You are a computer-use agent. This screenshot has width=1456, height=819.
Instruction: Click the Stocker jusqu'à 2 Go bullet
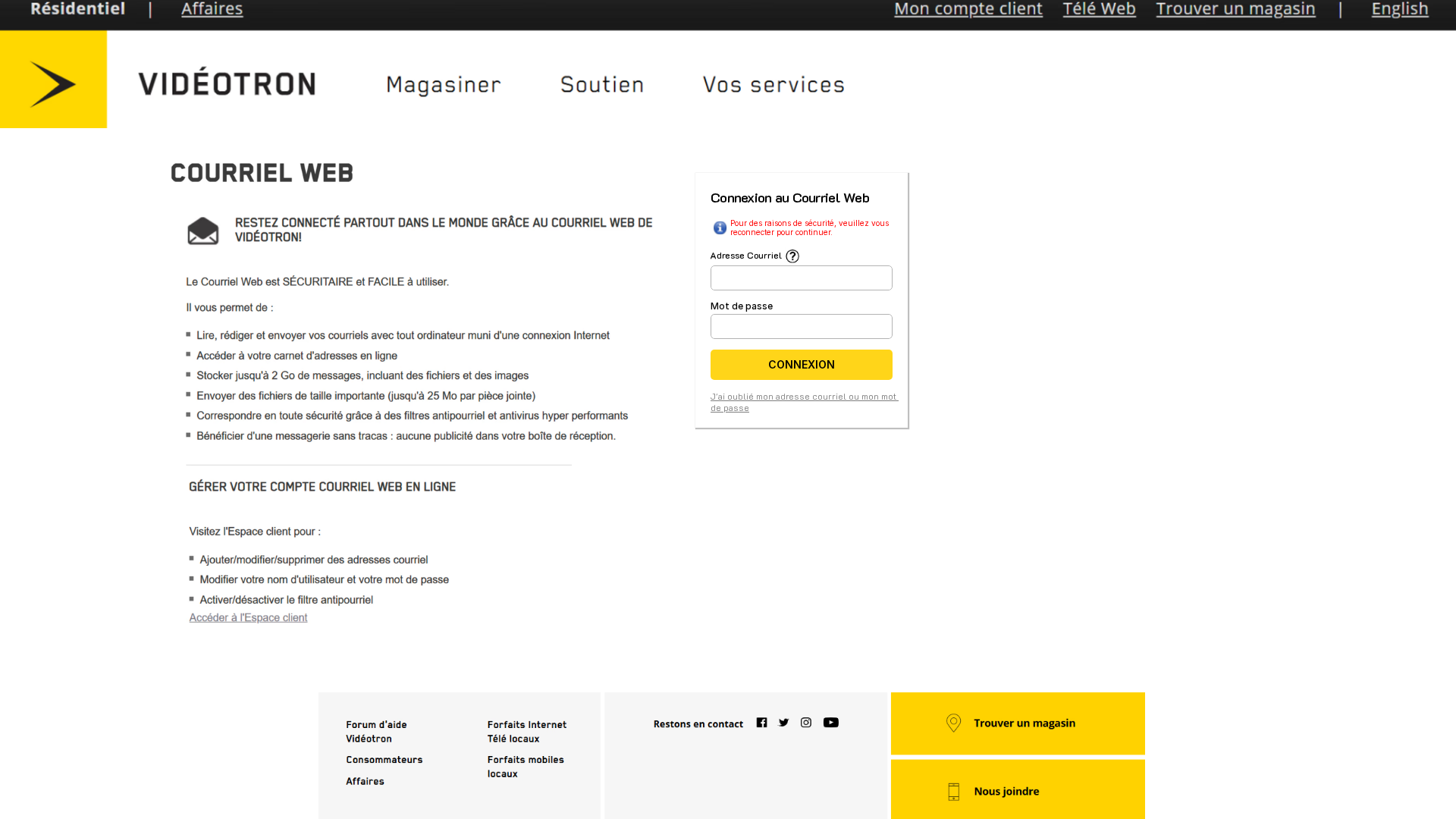pos(362,375)
